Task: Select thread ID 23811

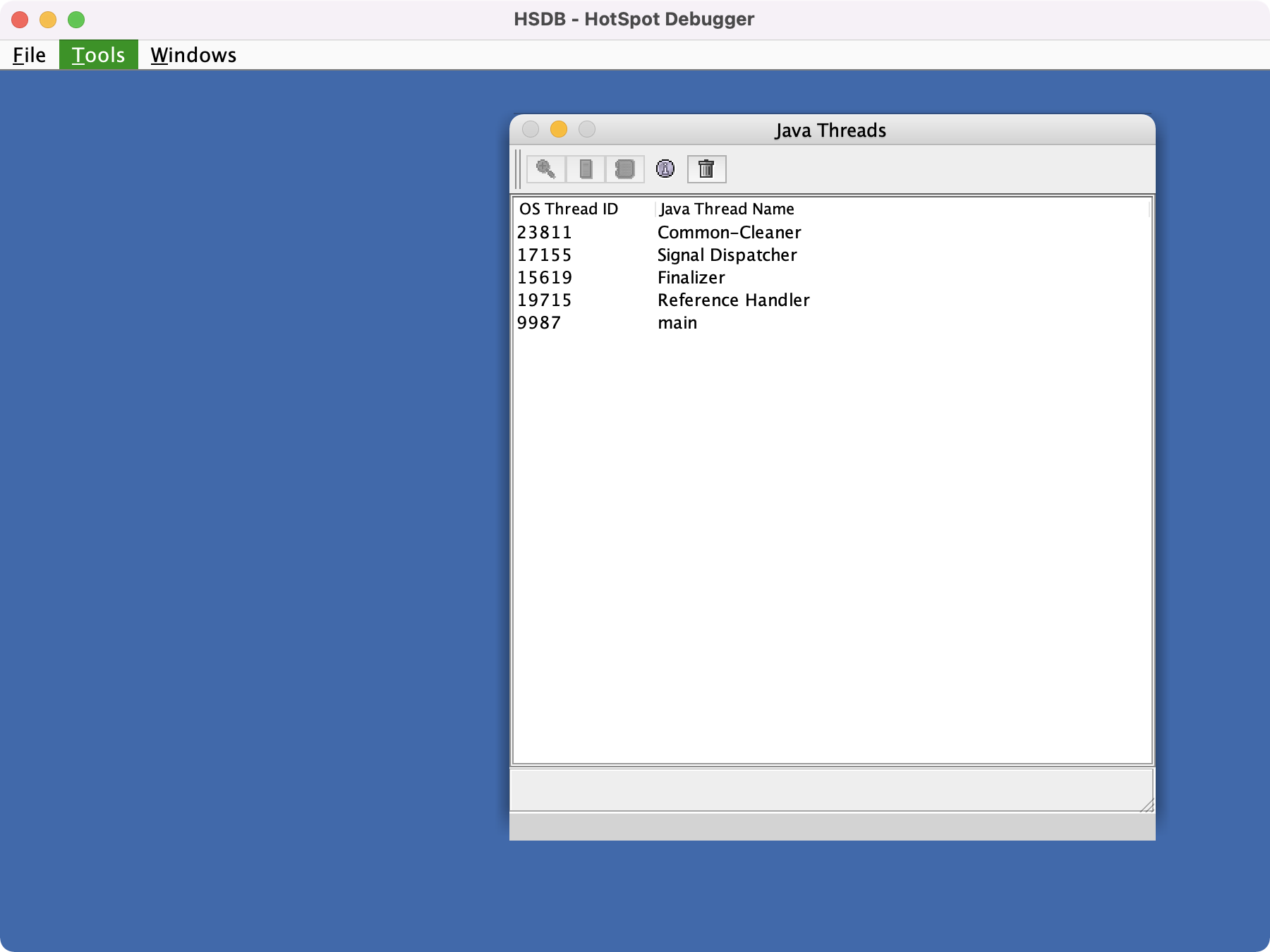Action: (x=544, y=233)
